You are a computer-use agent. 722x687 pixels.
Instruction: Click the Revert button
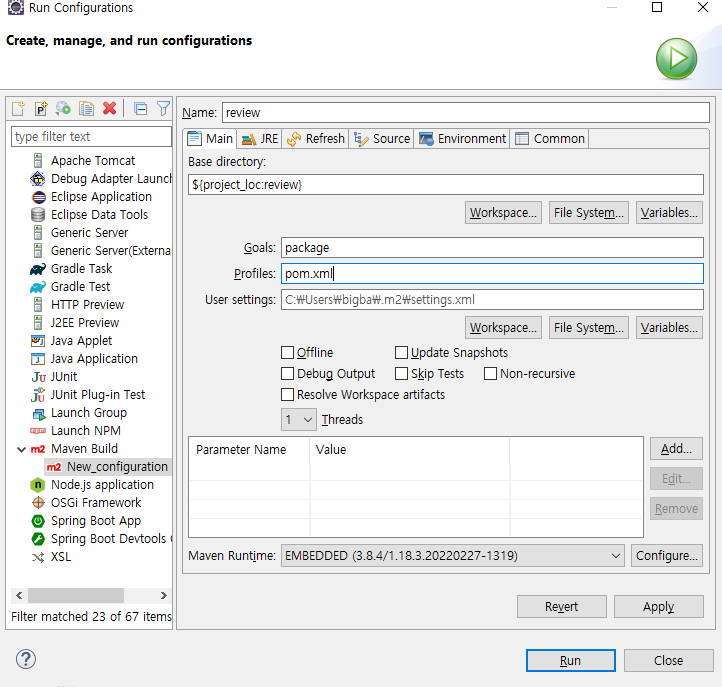561,606
